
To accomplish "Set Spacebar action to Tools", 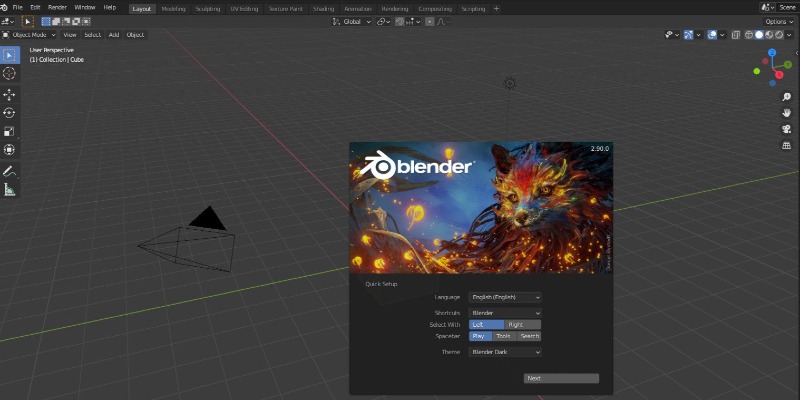I will click(505, 336).
